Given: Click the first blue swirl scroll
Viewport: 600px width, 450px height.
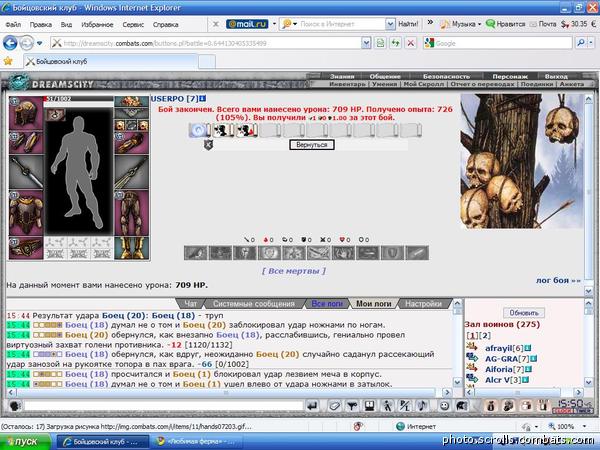Looking at the screenshot, I should pos(199,130).
